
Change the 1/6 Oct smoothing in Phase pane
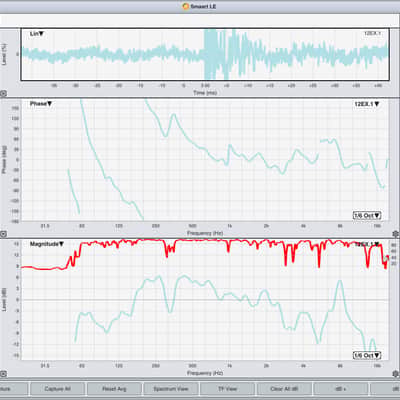click(x=367, y=215)
